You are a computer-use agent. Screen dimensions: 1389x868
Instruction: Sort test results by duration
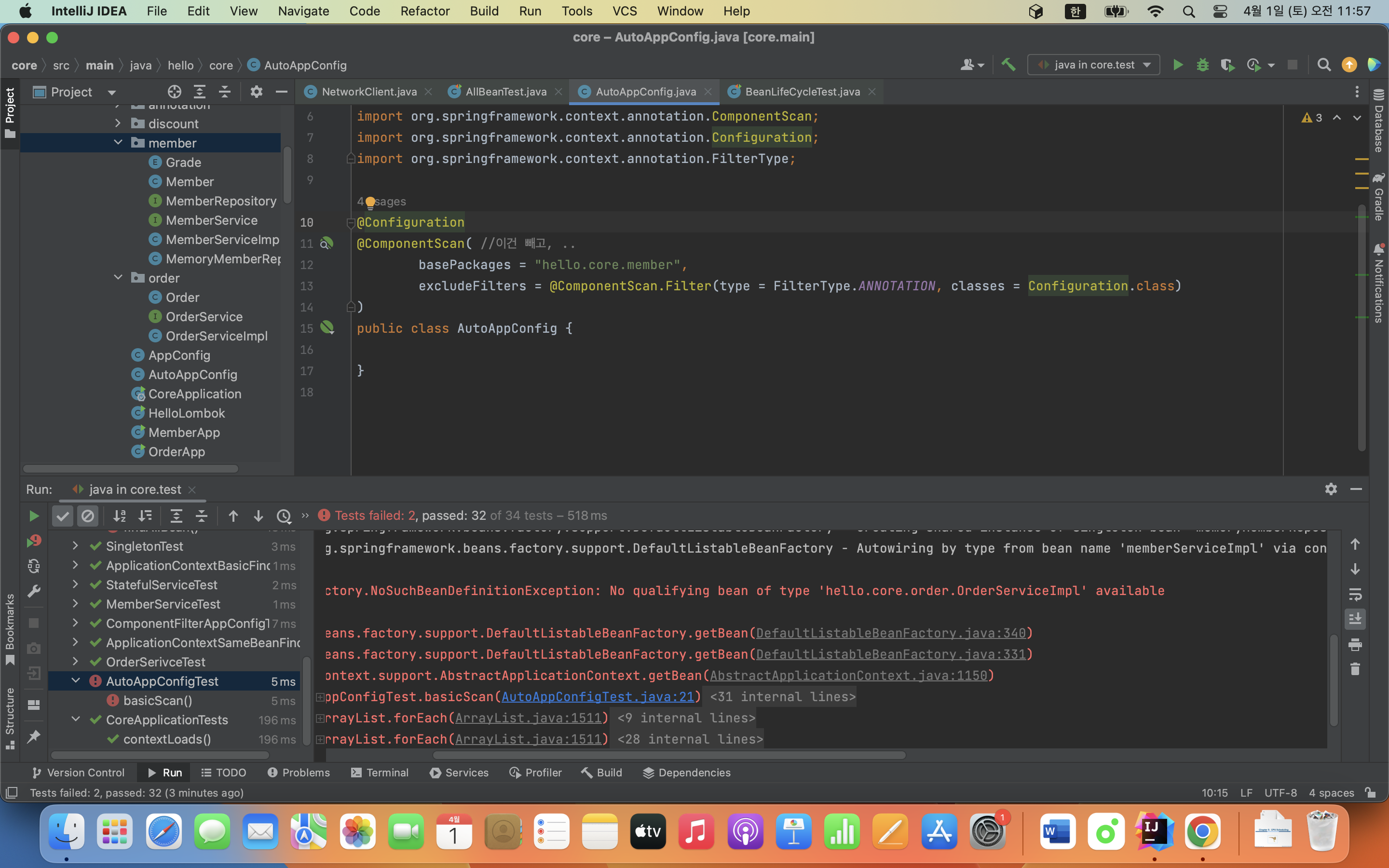145,515
